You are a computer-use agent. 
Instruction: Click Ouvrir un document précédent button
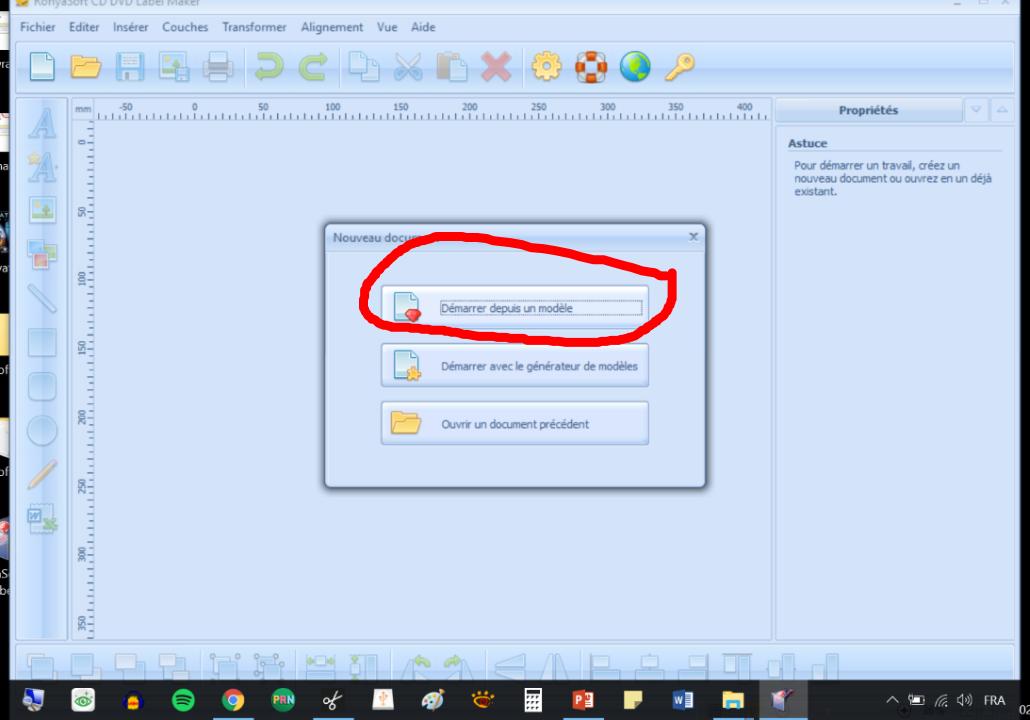point(515,423)
